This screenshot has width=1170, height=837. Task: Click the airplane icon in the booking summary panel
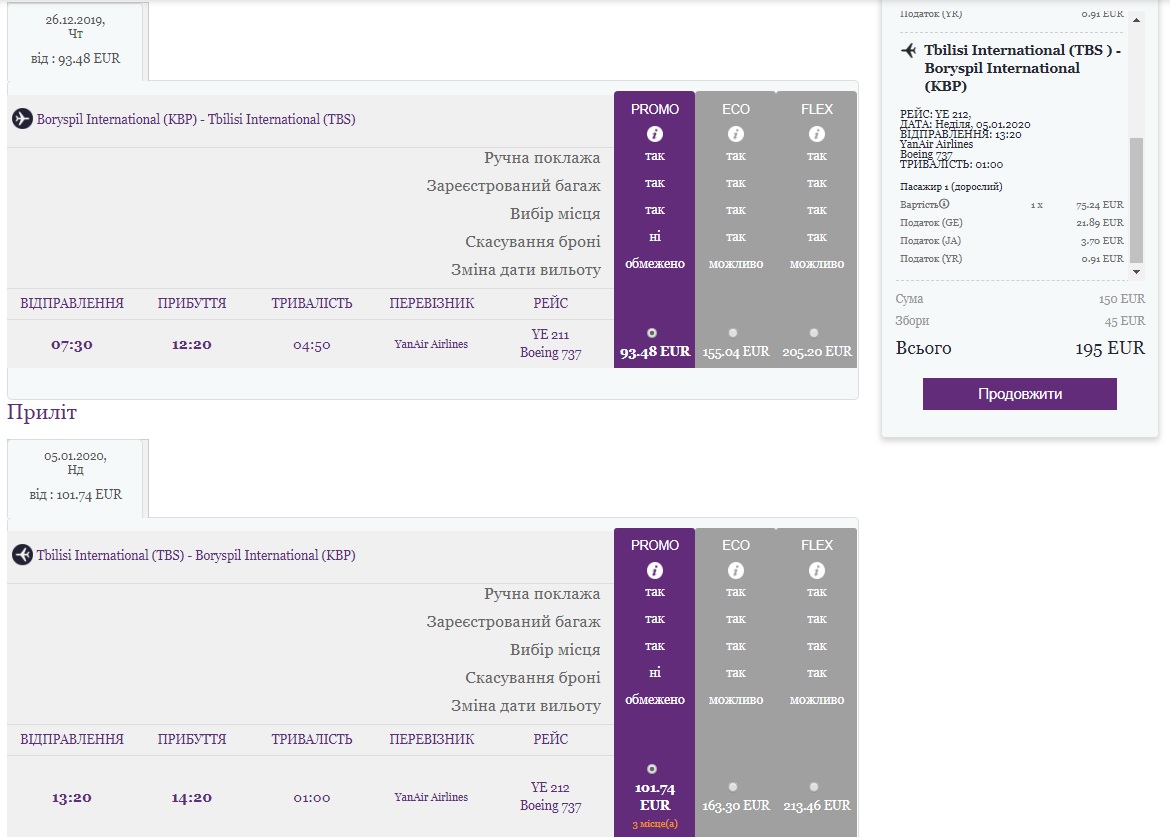(x=909, y=50)
